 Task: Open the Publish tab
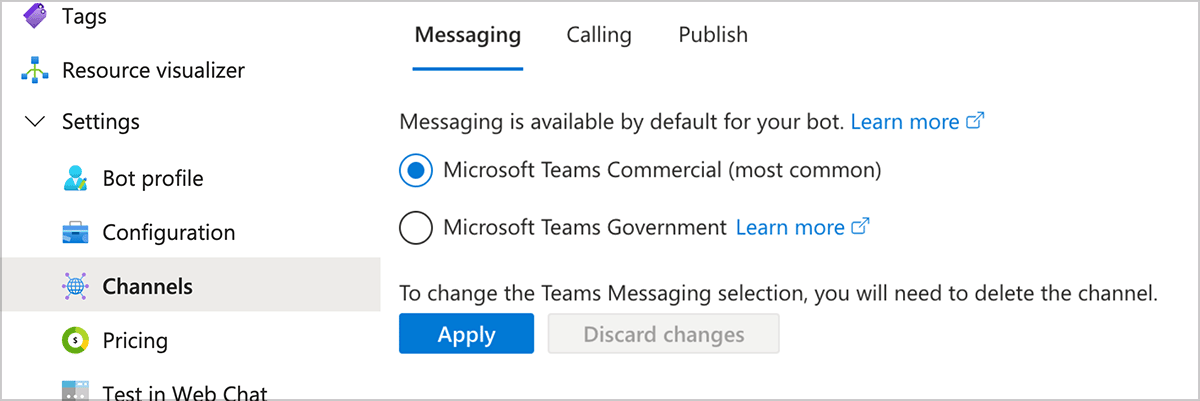[x=713, y=35]
